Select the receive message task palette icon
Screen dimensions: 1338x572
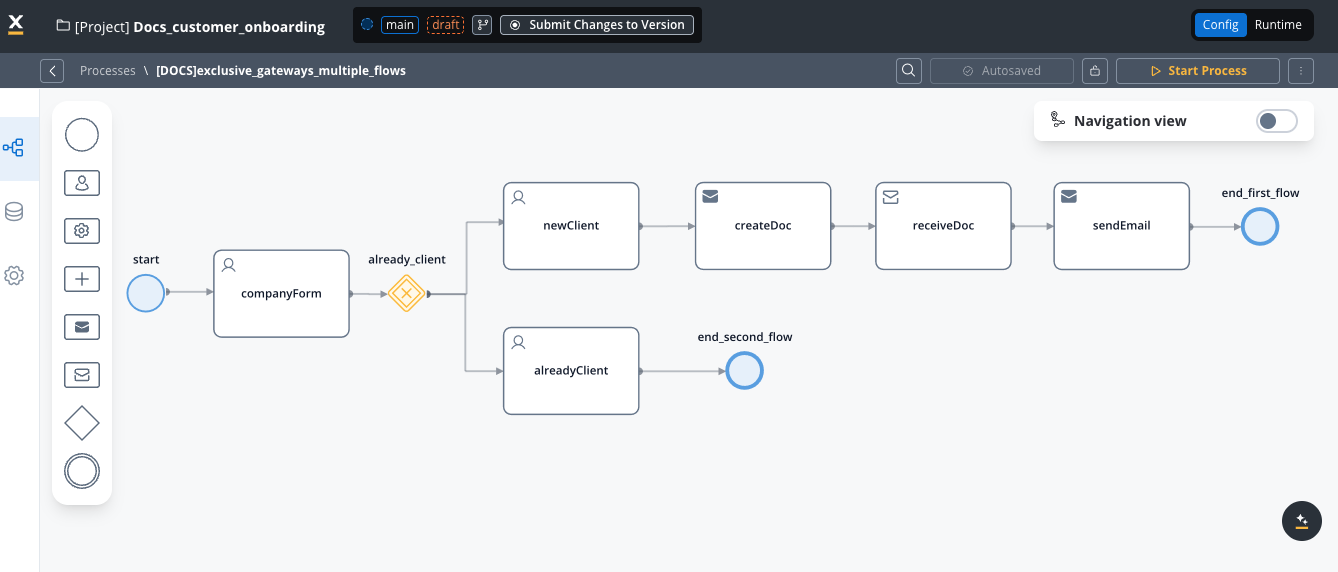pyautogui.click(x=82, y=375)
